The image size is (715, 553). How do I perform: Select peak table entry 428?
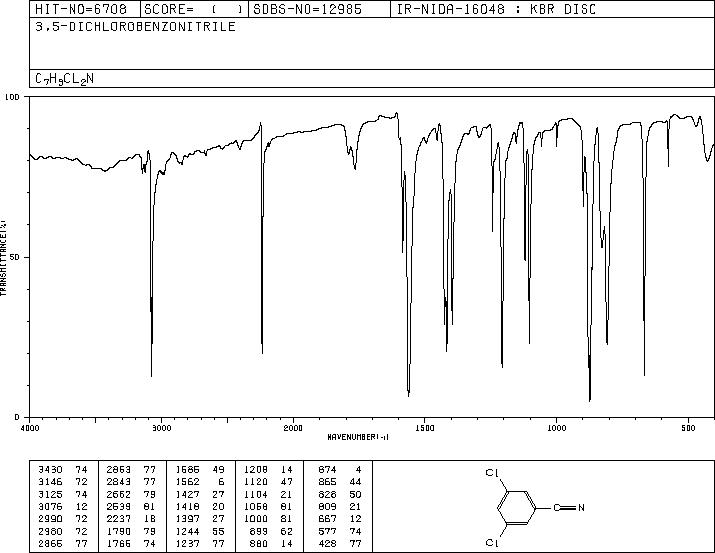pos(340,543)
